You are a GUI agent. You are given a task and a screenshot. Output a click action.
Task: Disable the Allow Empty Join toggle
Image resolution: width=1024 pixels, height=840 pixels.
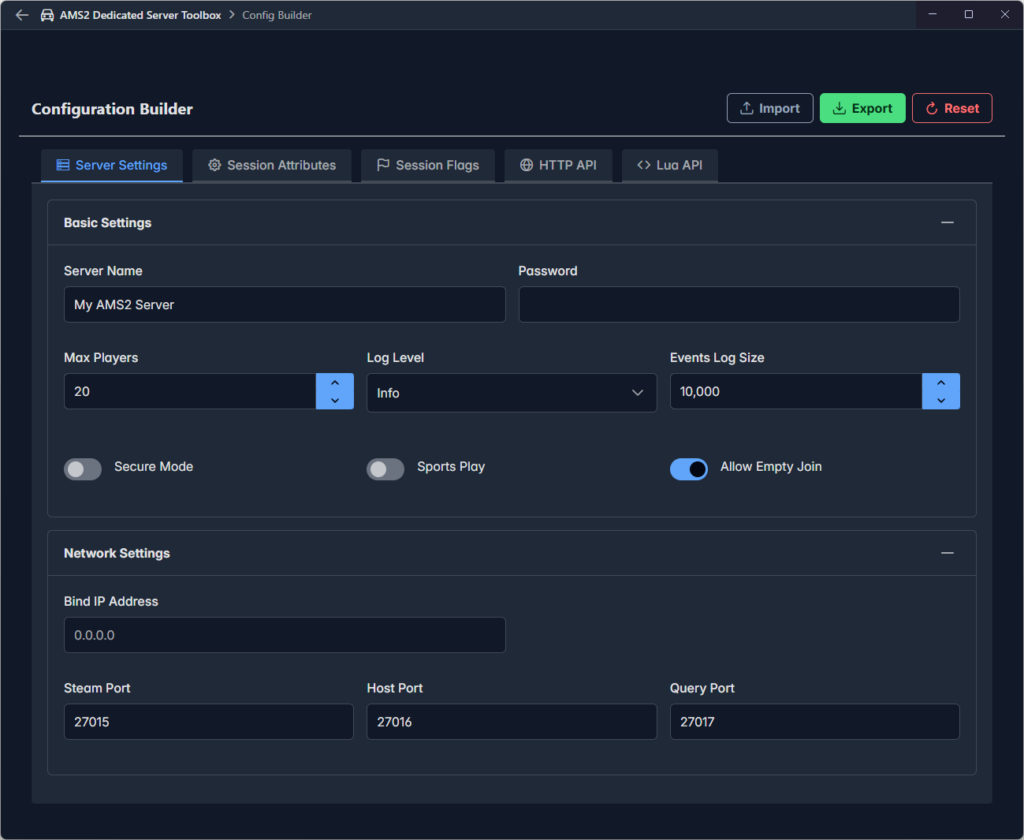click(x=689, y=469)
